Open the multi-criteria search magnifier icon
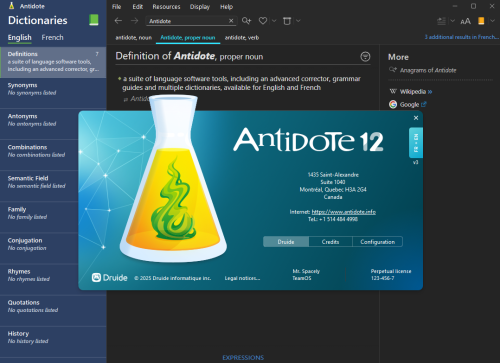The width and height of the screenshot is (500, 363). [x=246, y=21]
